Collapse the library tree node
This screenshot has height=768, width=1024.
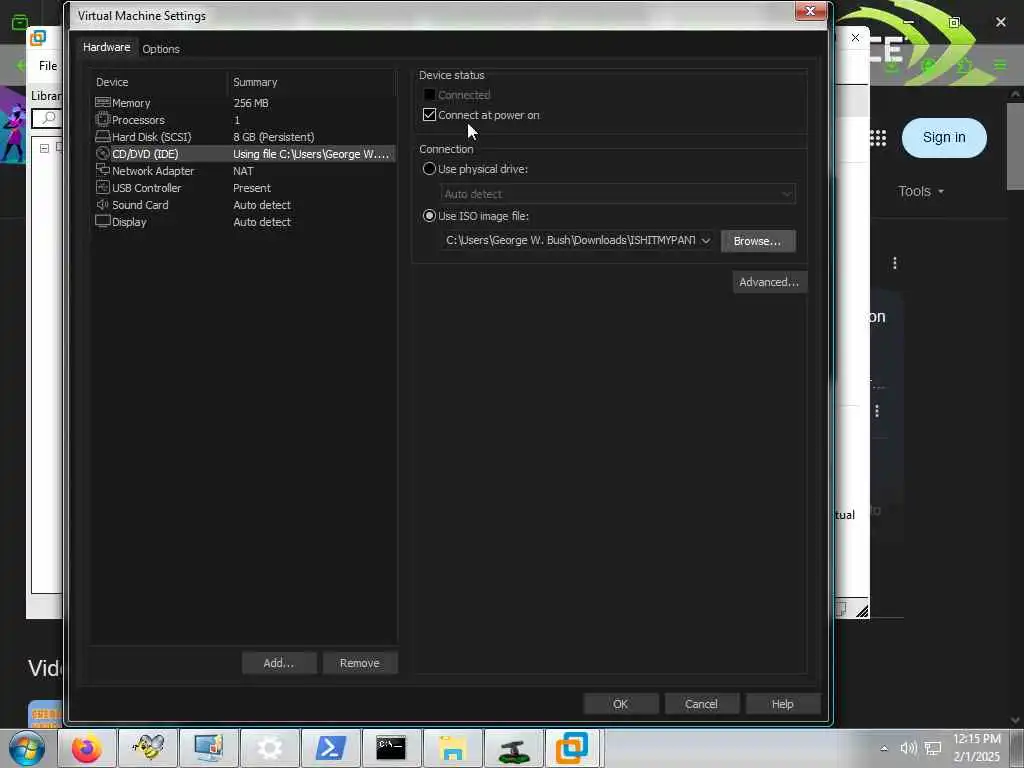44,148
